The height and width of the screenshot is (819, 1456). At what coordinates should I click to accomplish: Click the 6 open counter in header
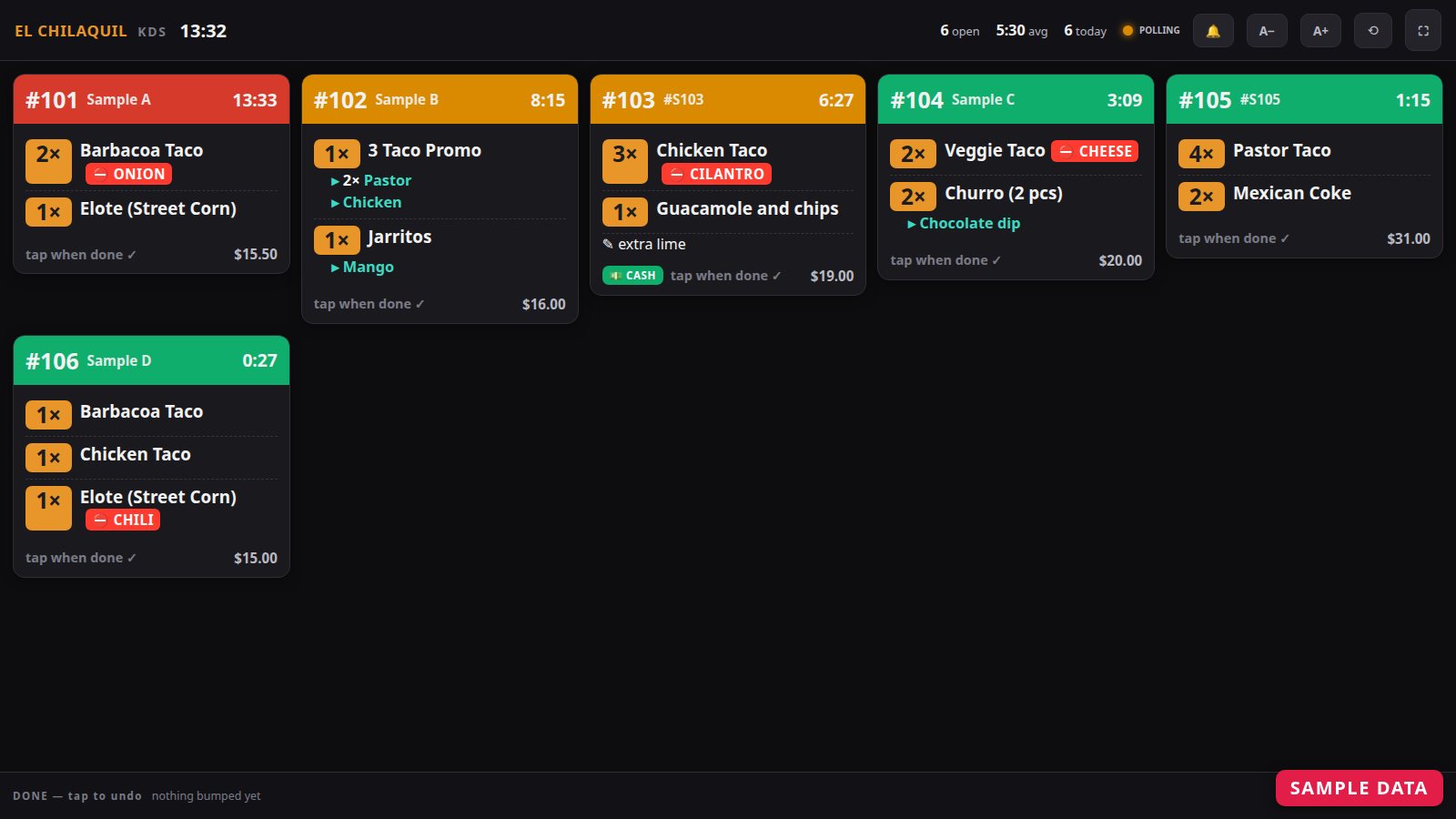tap(960, 31)
